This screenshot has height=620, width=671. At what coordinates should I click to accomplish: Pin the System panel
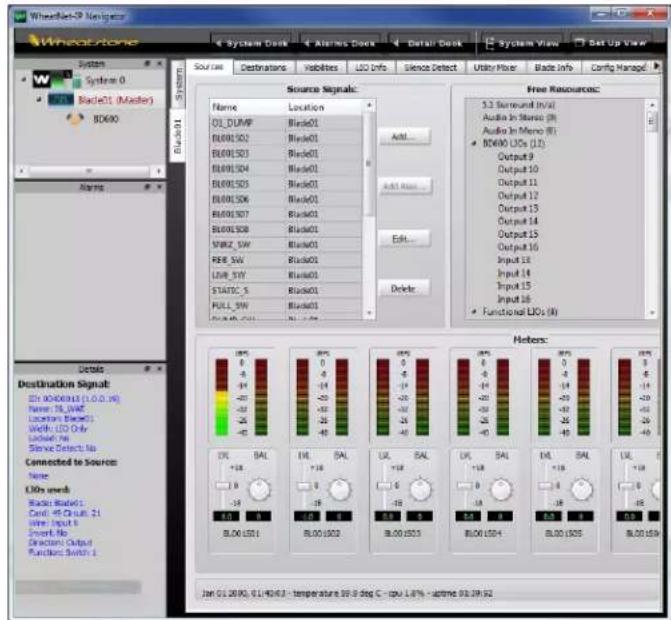click(148, 63)
